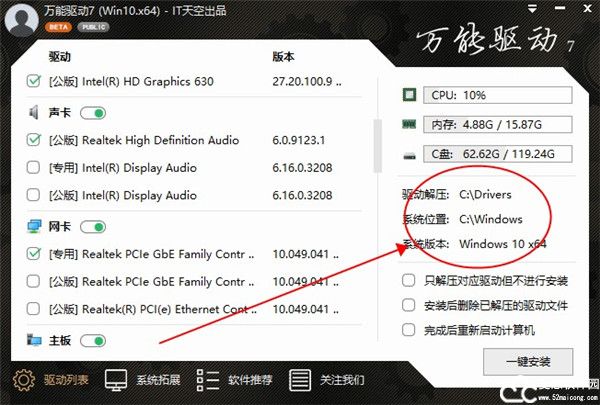Screen dimensions: 600x405
Task: Click the driver list scrollbar thumb
Action: (x=378, y=145)
